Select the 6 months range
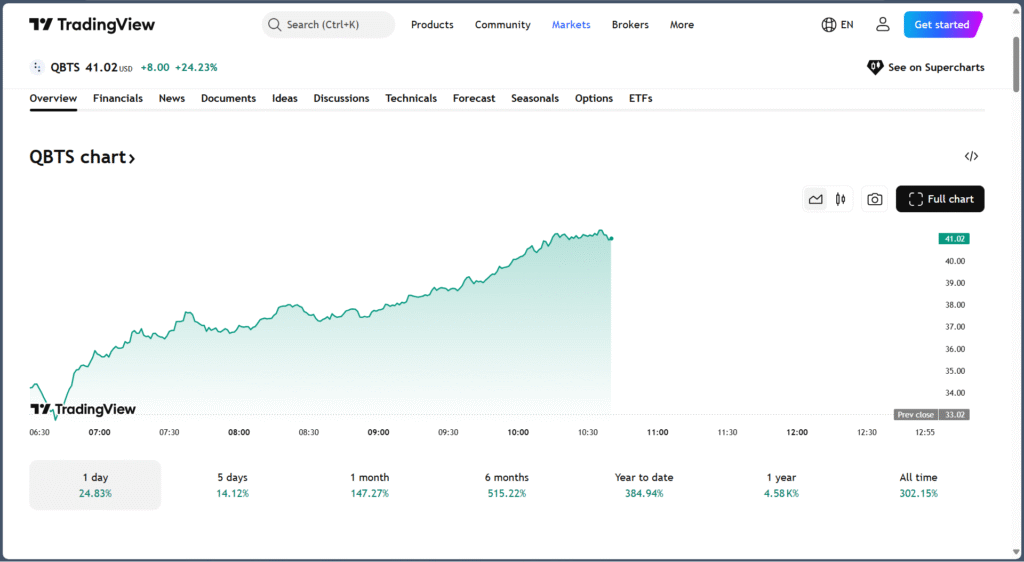Viewport: 1024px width, 562px height. click(x=506, y=485)
